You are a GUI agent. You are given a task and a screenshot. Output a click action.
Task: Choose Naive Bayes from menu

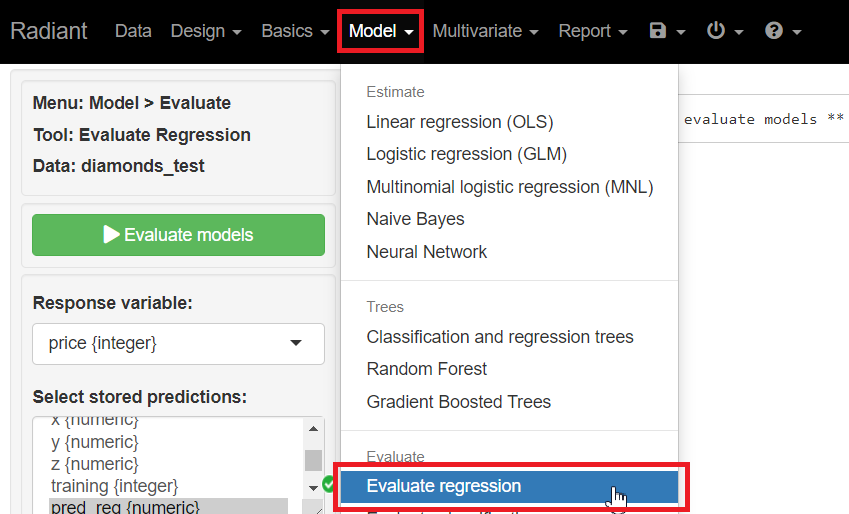[415, 219]
